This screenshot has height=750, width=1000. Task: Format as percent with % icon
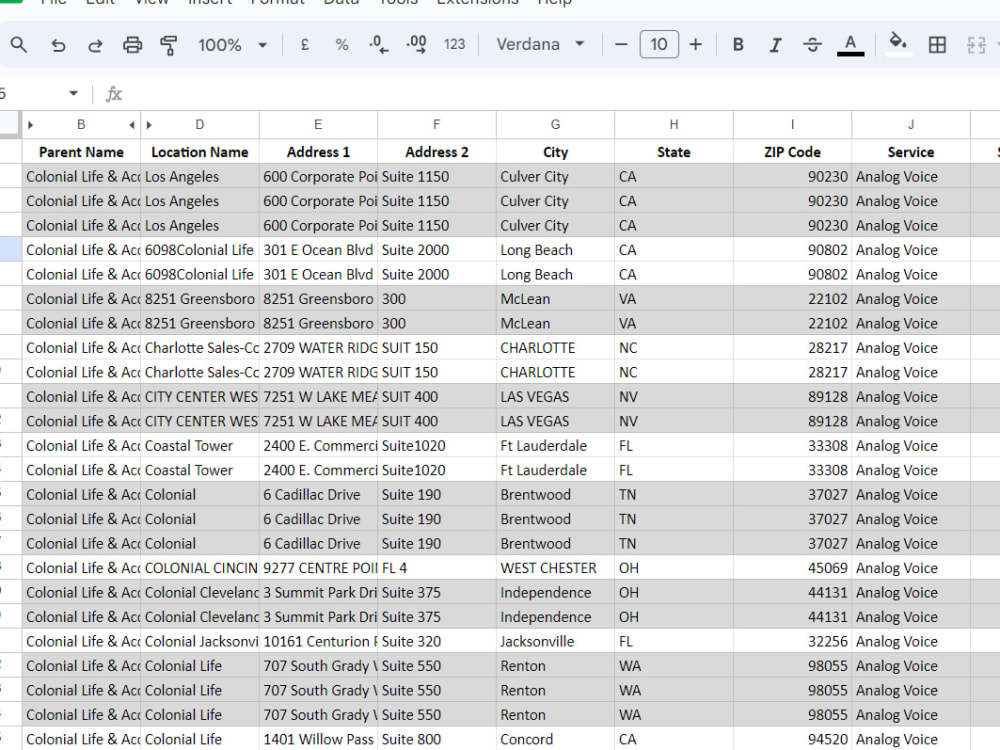click(x=342, y=45)
